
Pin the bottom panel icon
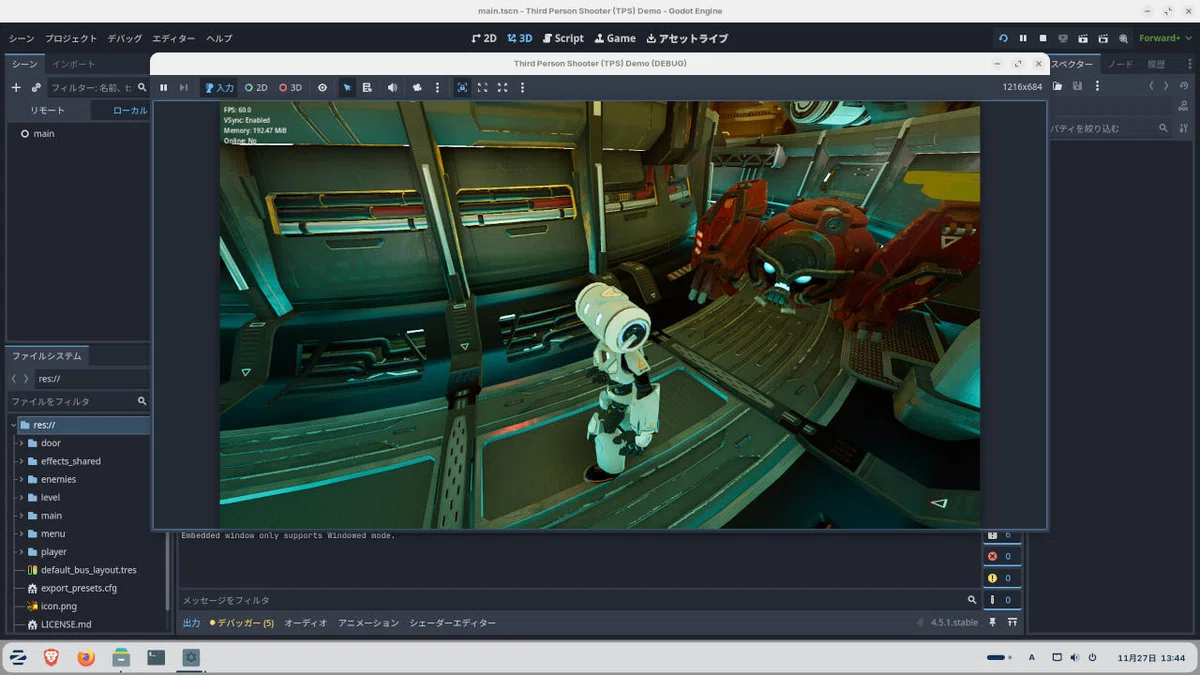[993, 623]
